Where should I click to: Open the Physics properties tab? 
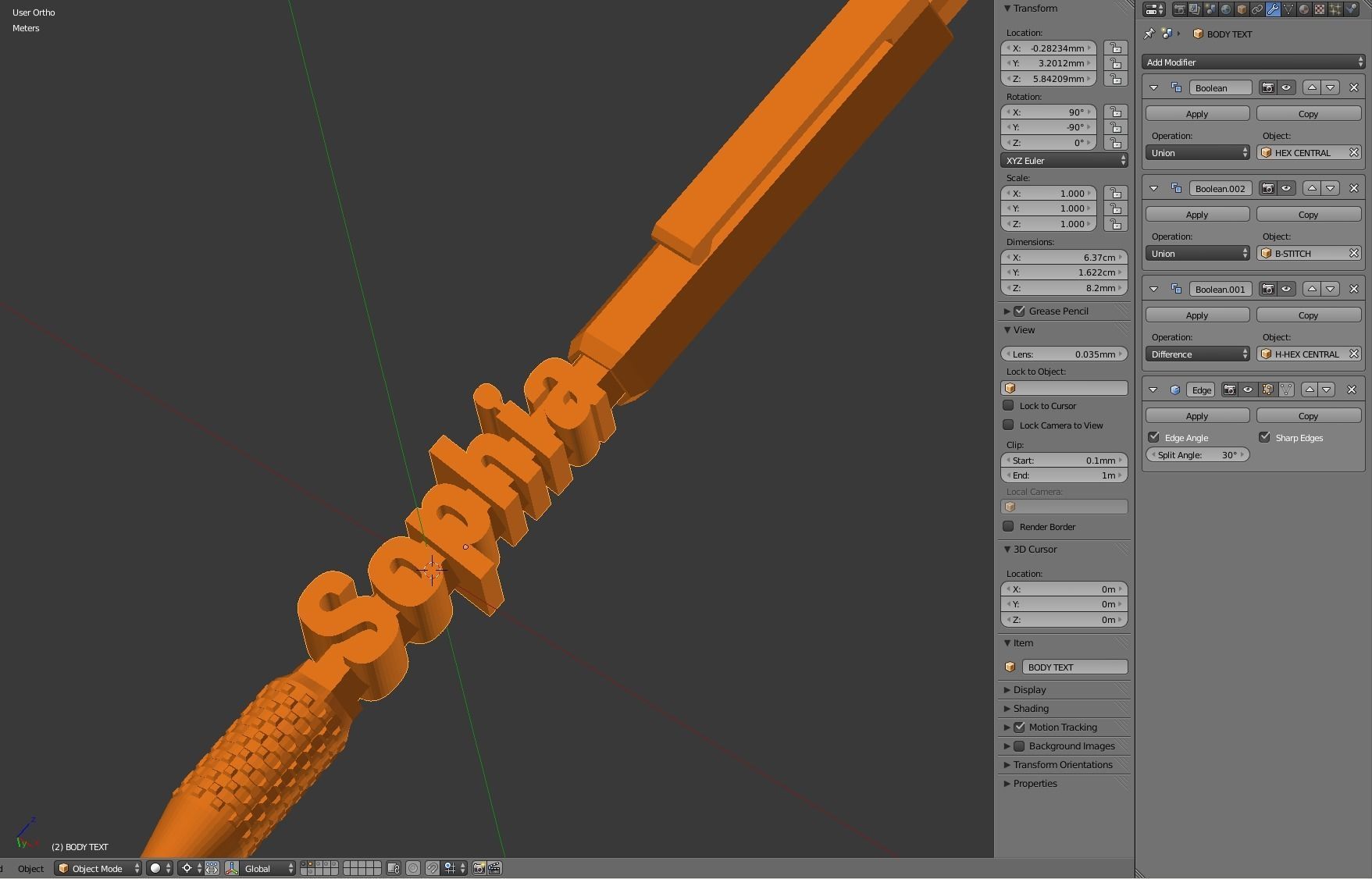[1351, 9]
